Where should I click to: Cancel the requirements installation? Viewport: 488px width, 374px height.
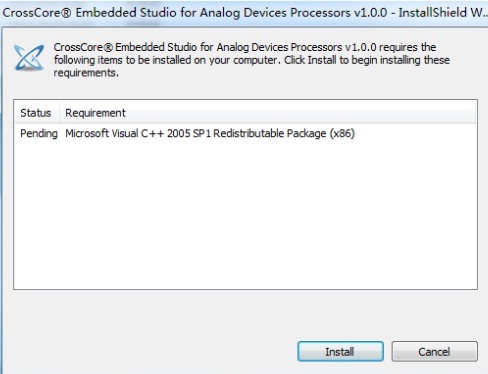point(435,351)
